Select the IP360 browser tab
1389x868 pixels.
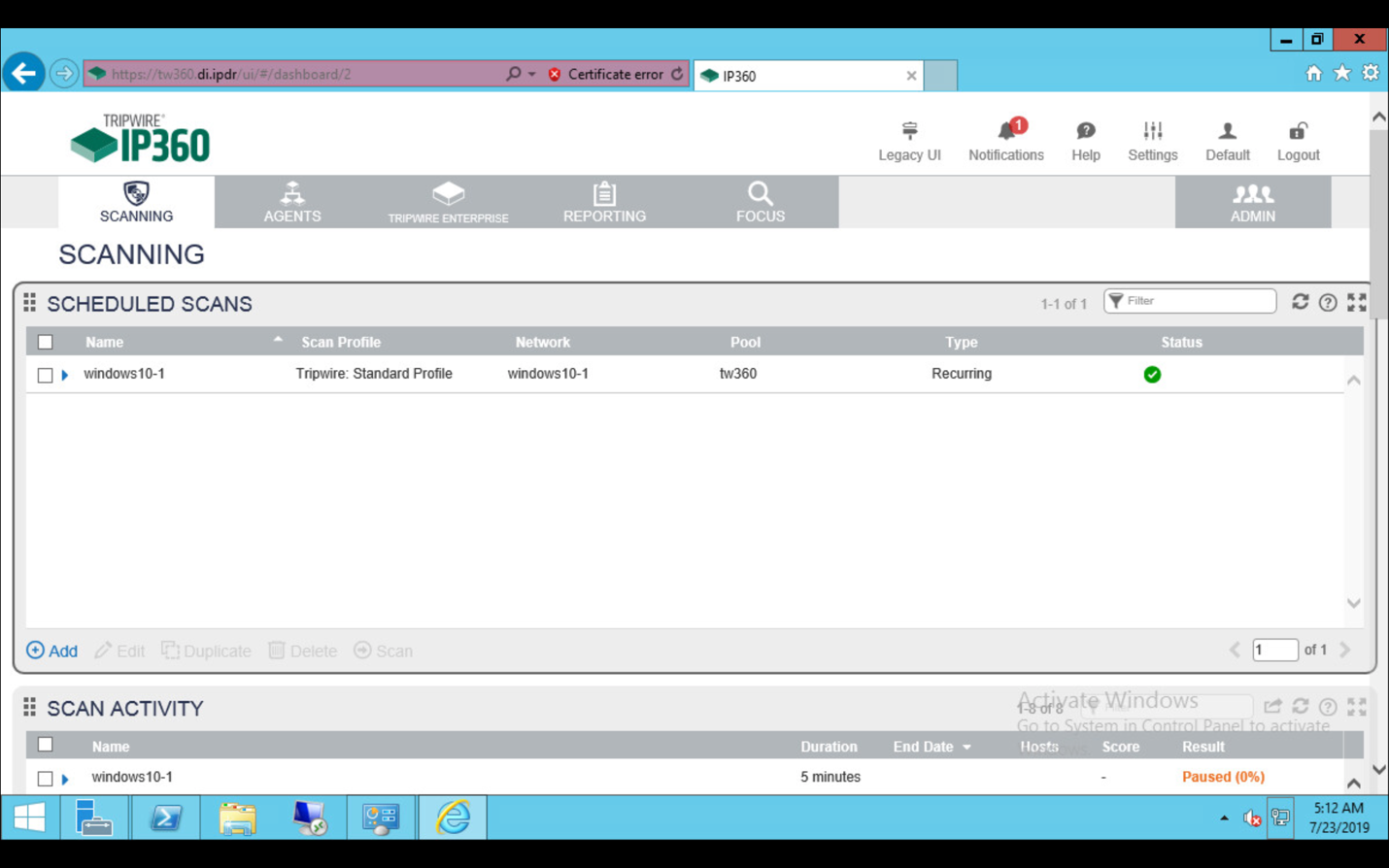tap(808, 76)
